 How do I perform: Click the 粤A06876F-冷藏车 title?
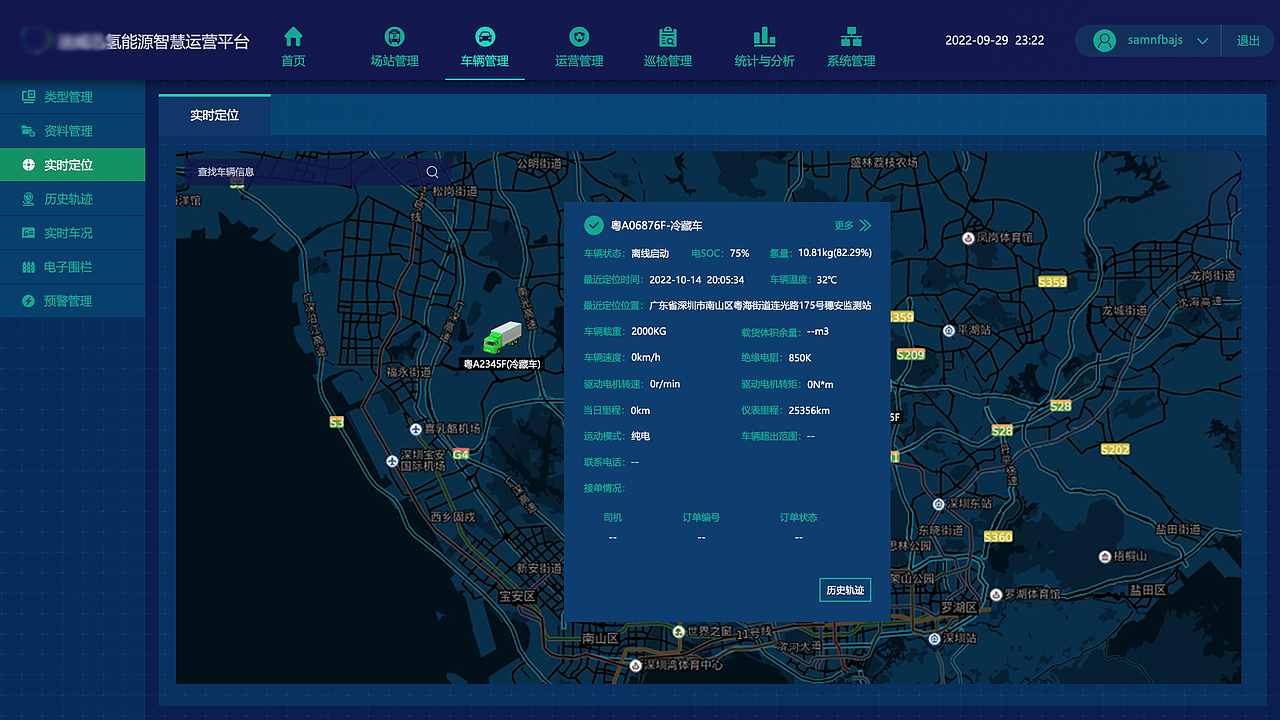point(657,226)
